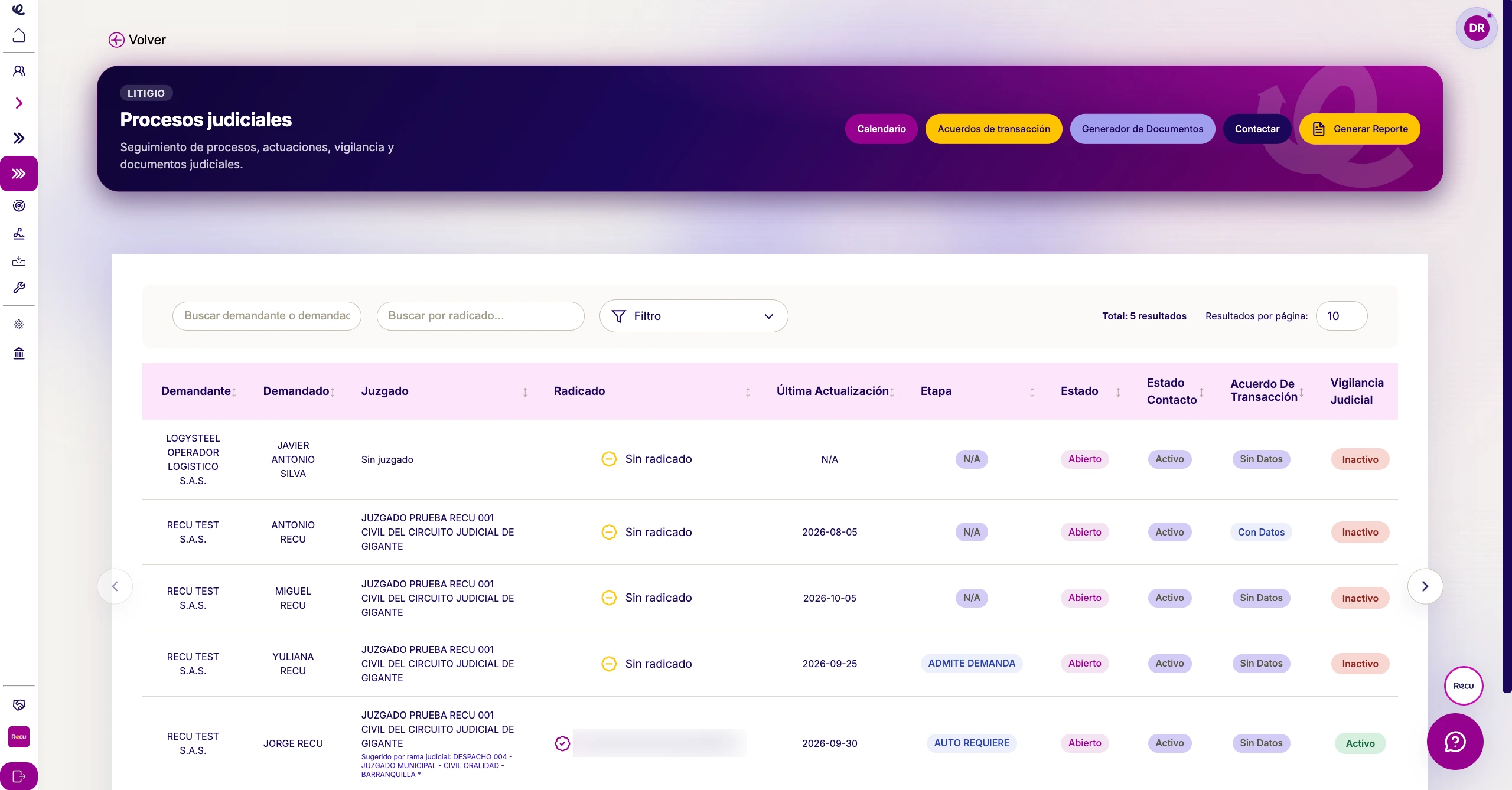Open the wrench tools sidebar icon
The image size is (1512, 790).
tap(19, 288)
